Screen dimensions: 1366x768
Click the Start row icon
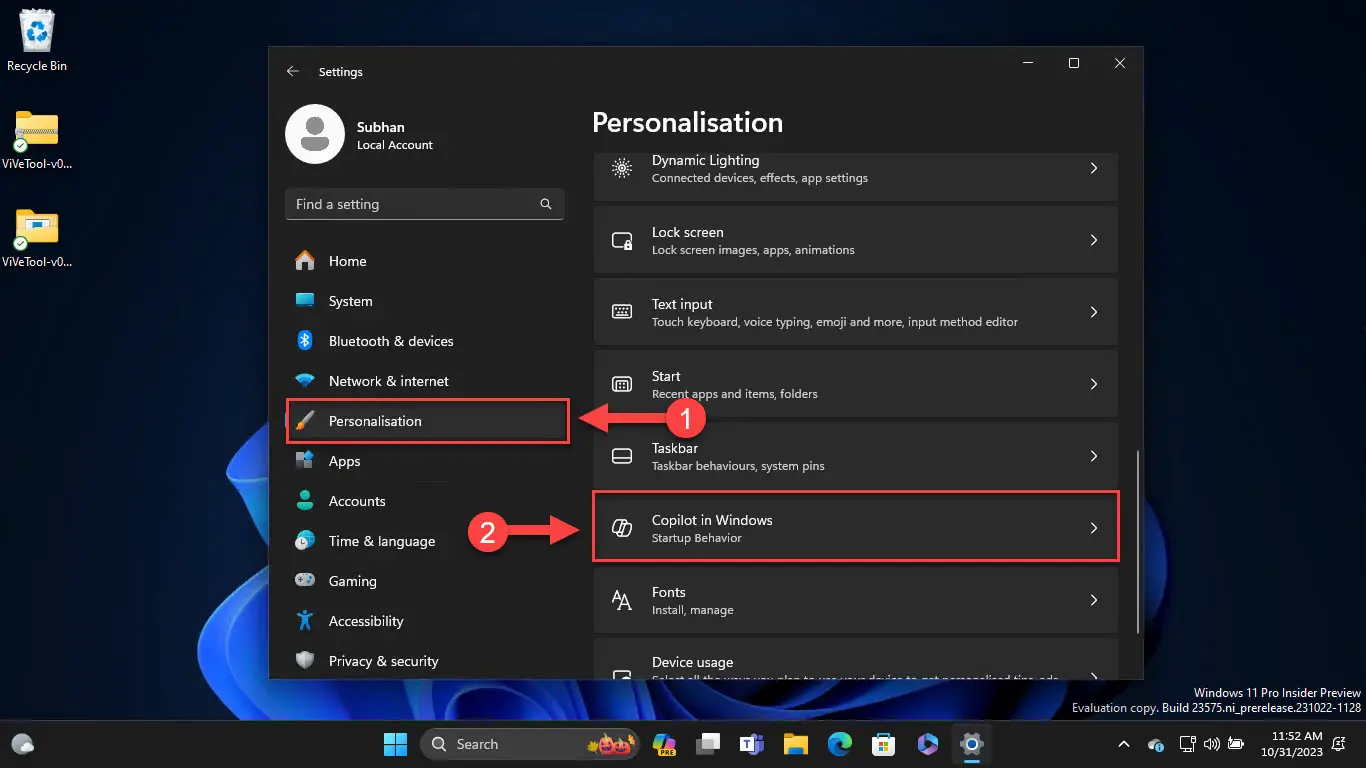click(x=622, y=384)
